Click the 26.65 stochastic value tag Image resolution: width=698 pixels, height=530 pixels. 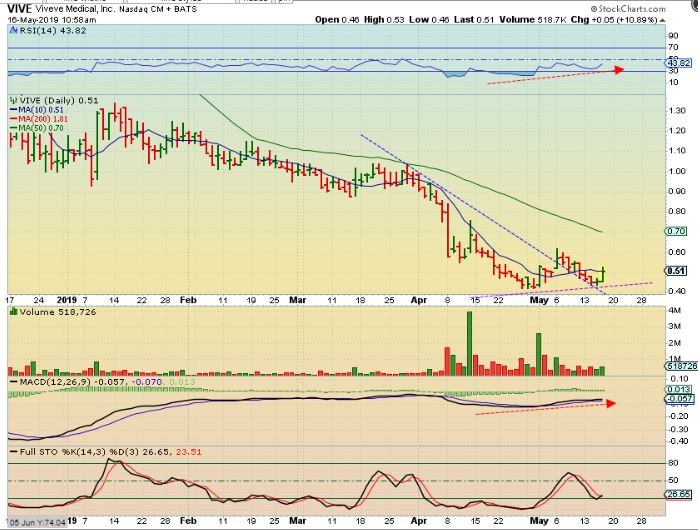[681, 494]
